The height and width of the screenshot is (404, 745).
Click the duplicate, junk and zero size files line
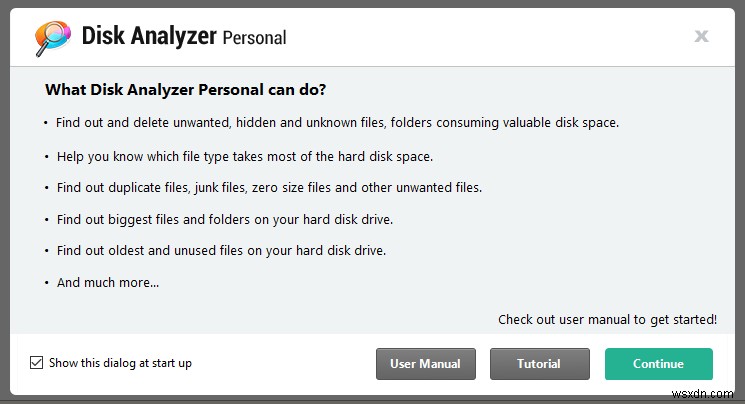pyautogui.click(x=269, y=187)
